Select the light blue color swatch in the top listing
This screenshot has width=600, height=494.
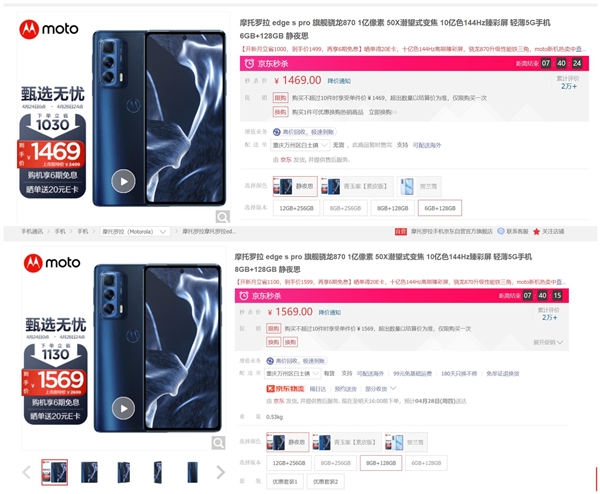[x=419, y=186]
